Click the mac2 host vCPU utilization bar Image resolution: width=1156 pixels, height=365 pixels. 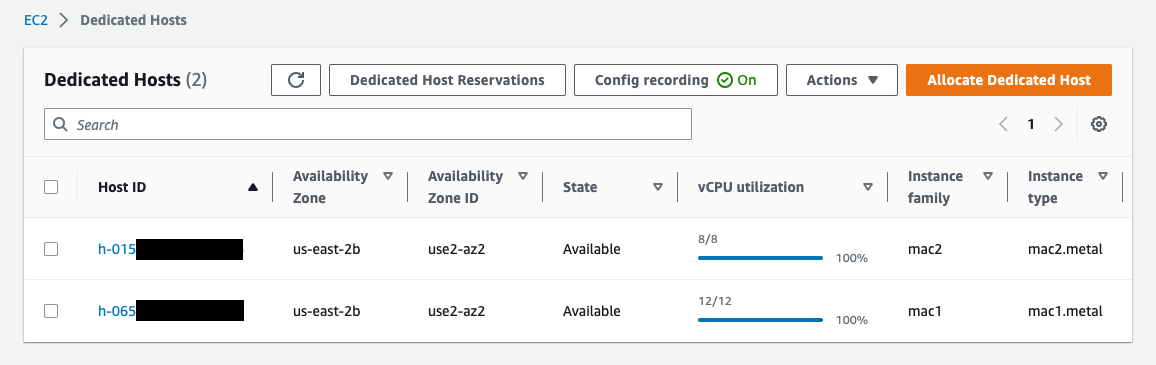click(x=760, y=258)
